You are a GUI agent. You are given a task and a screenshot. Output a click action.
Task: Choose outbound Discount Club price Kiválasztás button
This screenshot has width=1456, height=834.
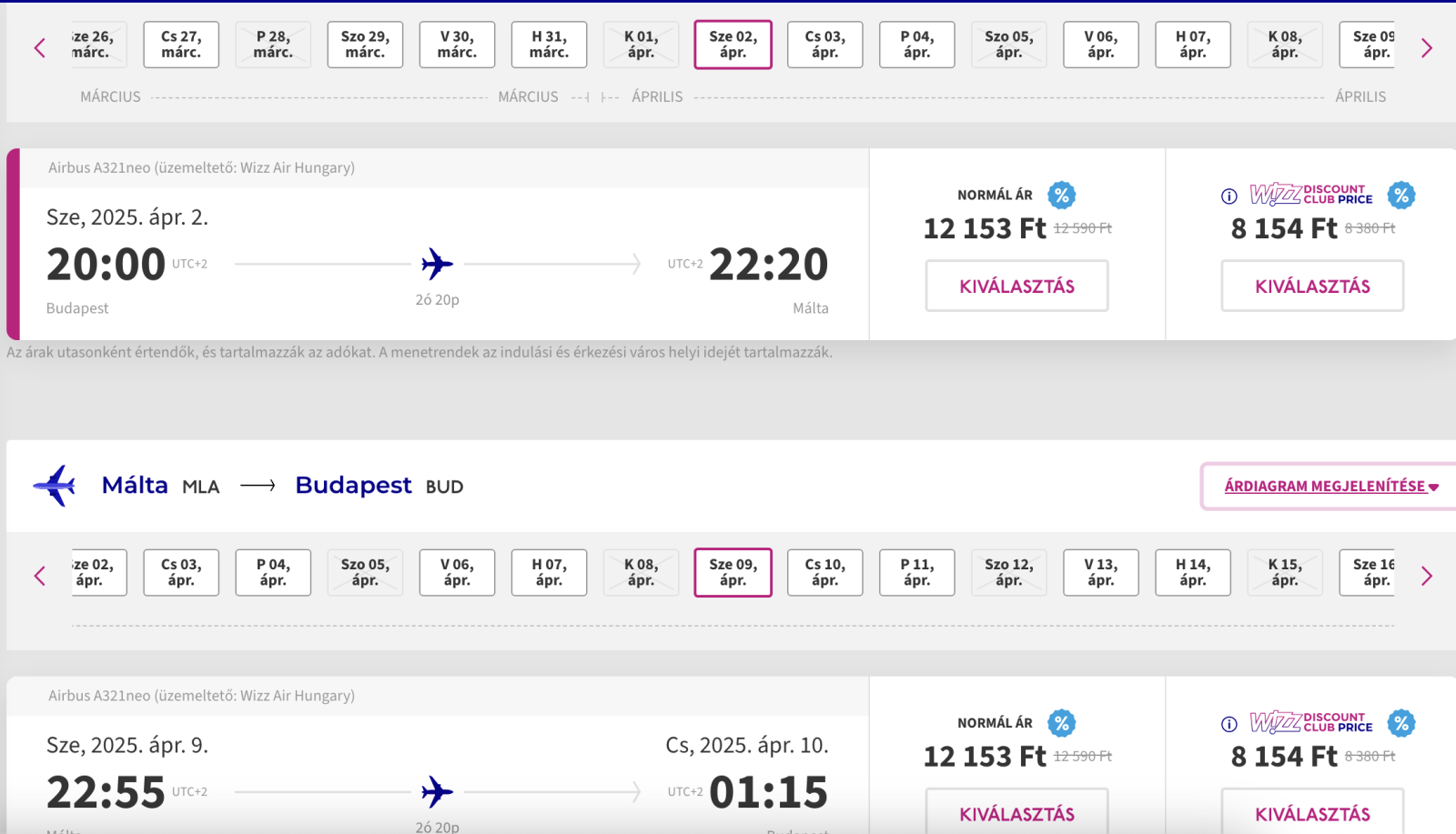1312,286
